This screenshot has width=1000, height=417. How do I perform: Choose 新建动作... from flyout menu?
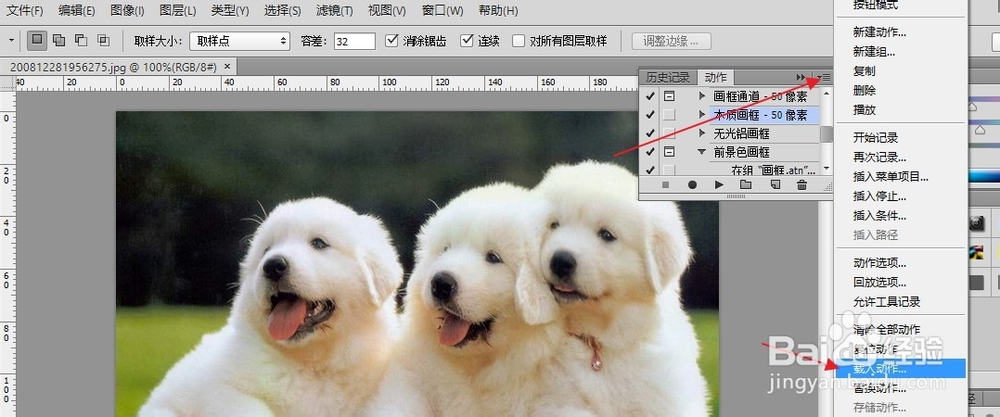[x=879, y=32]
